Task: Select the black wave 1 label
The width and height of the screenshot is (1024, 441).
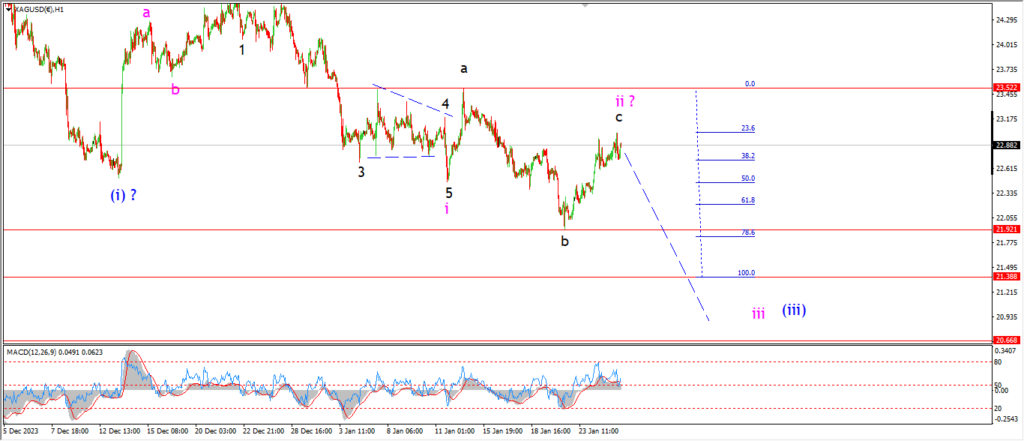Action: click(x=242, y=49)
